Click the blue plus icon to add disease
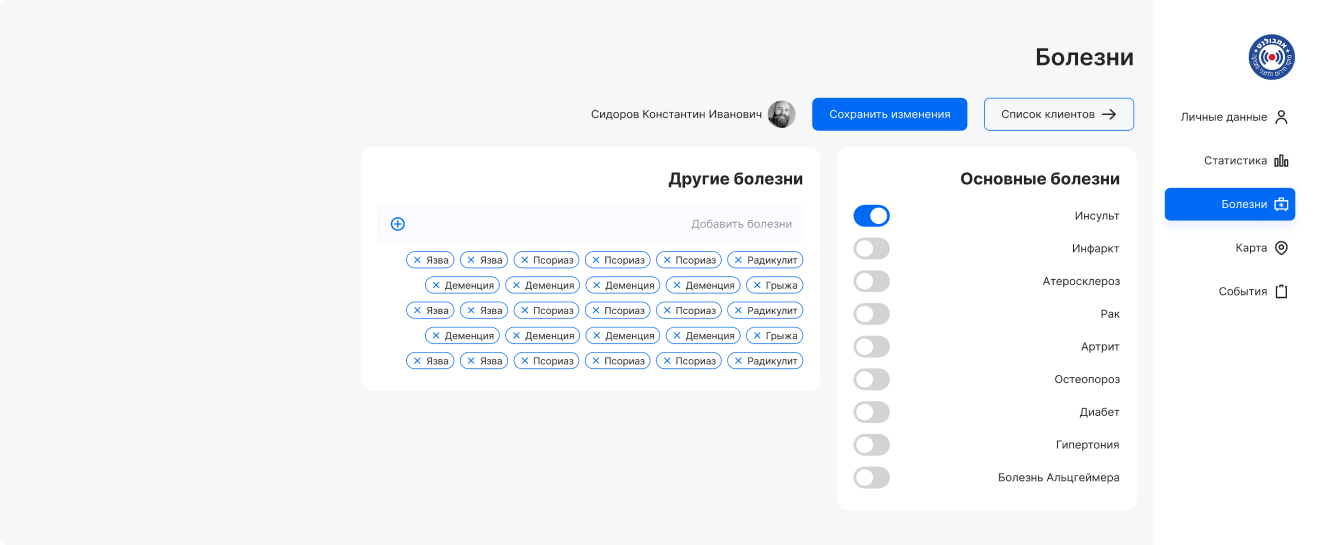 coord(397,224)
